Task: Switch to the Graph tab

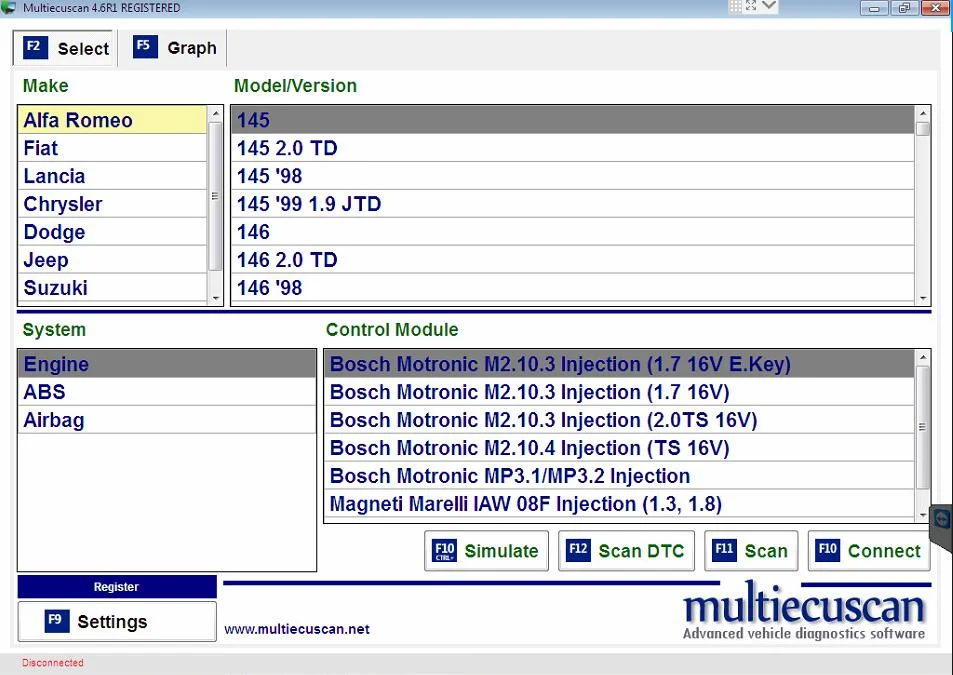Action: coord(175,48)
